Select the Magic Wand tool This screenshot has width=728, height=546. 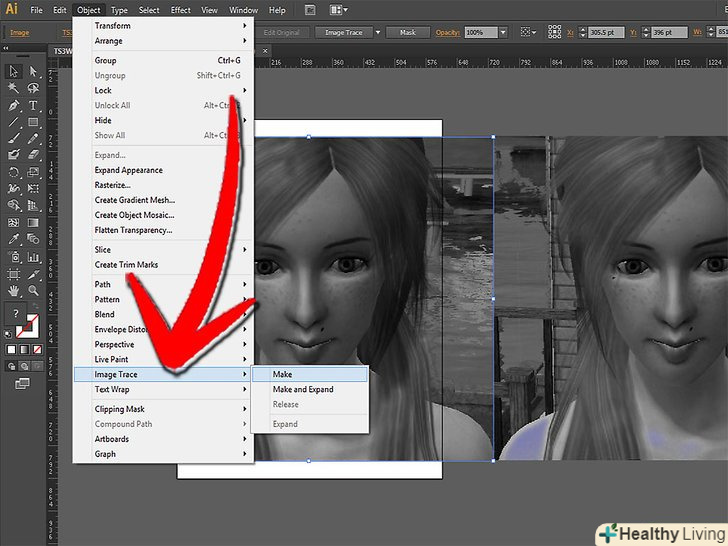pos(14,88)
